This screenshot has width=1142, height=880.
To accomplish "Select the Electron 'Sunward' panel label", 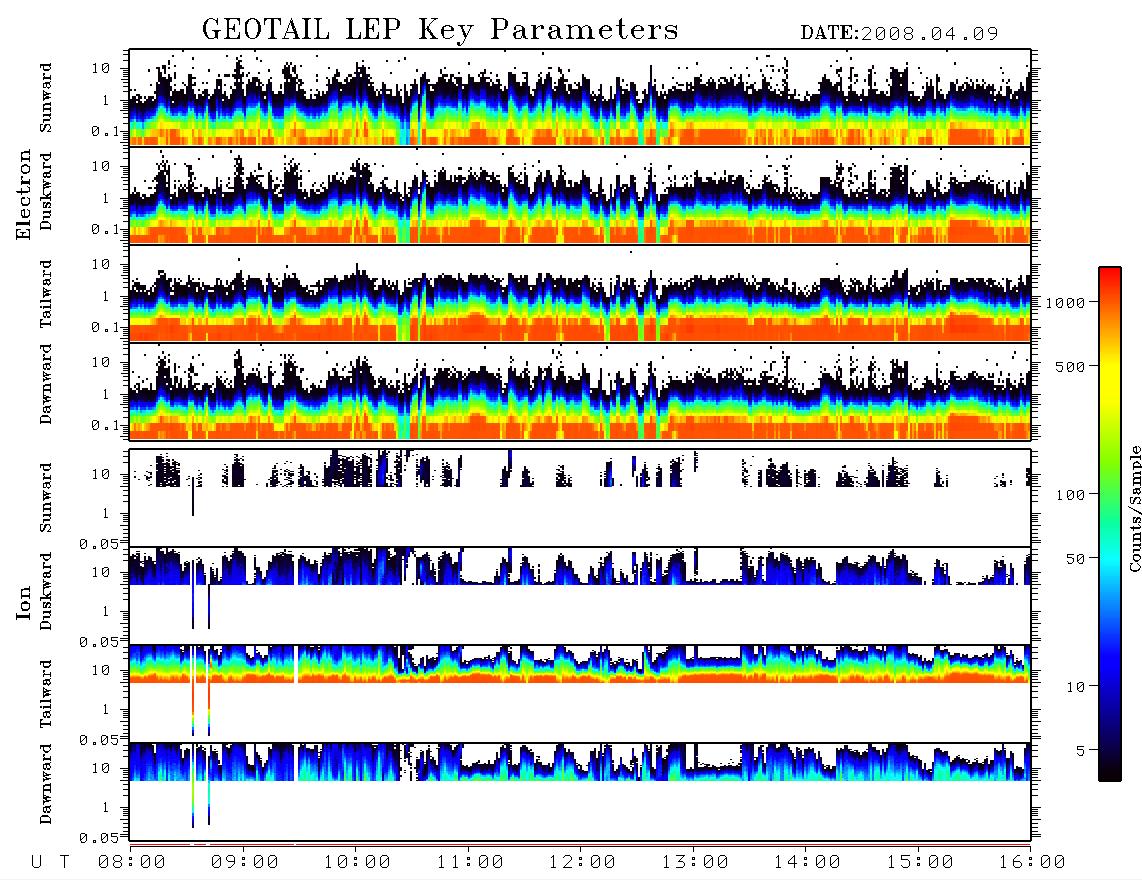I will (45, 97).
